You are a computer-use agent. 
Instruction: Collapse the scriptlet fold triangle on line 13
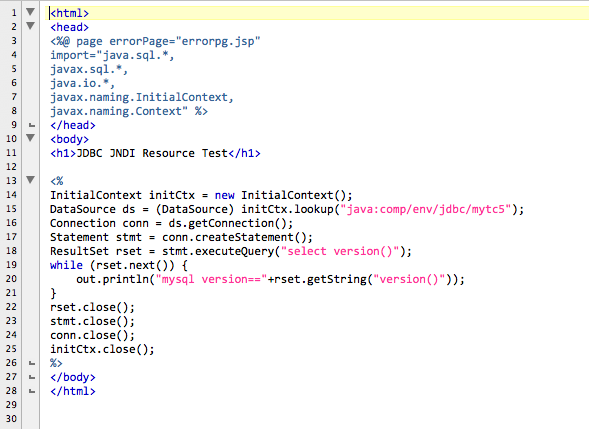pos(30,180)
